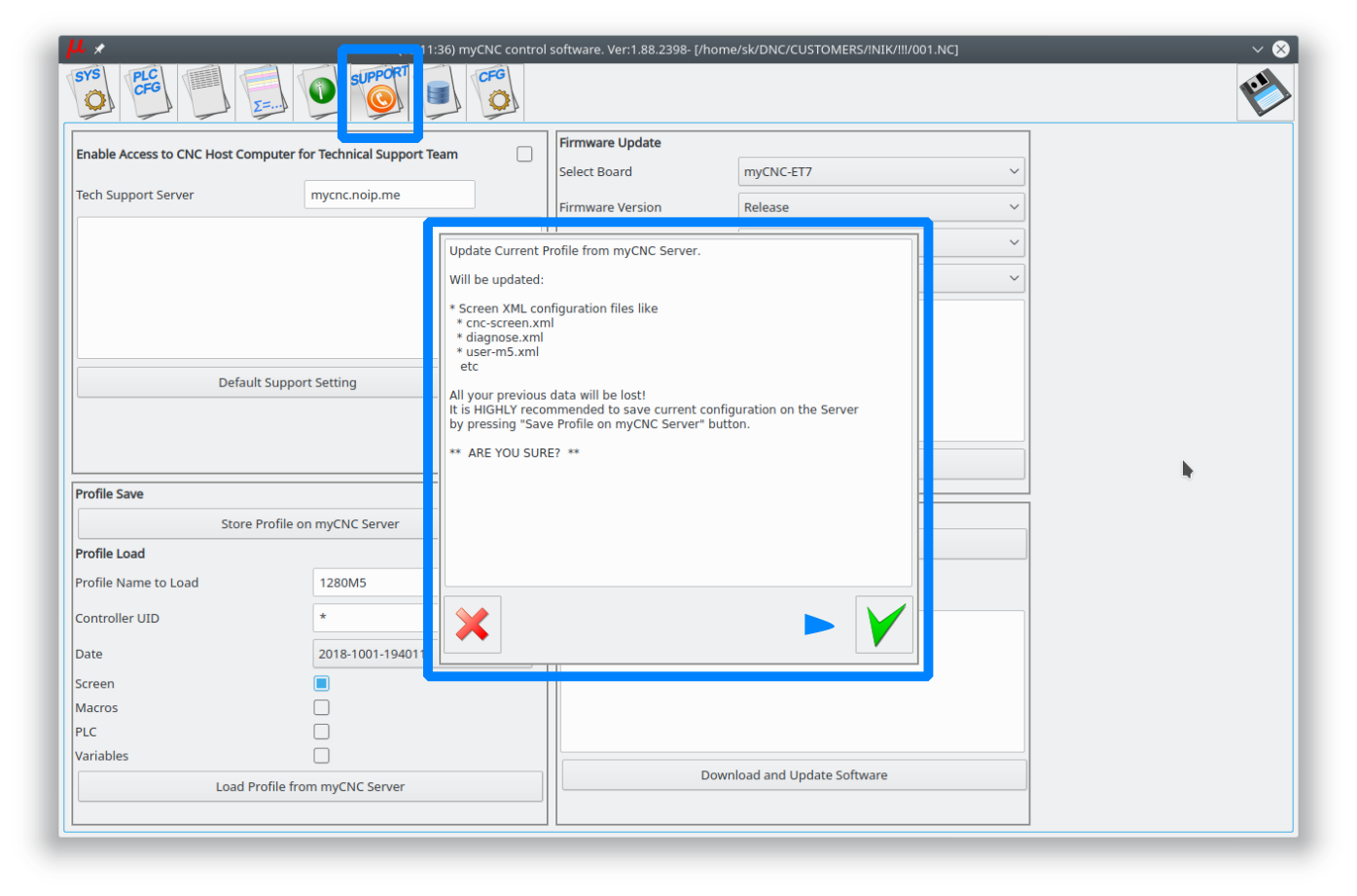The image size is (1357, 896).
Task: Open the formulas sigma document icon
Action: [264, 92]
